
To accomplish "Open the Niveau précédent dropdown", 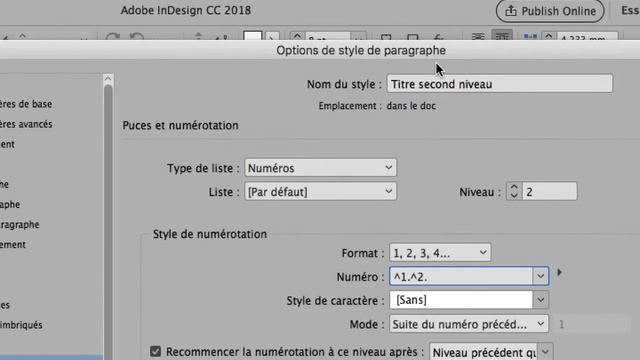I will point(491,352).
